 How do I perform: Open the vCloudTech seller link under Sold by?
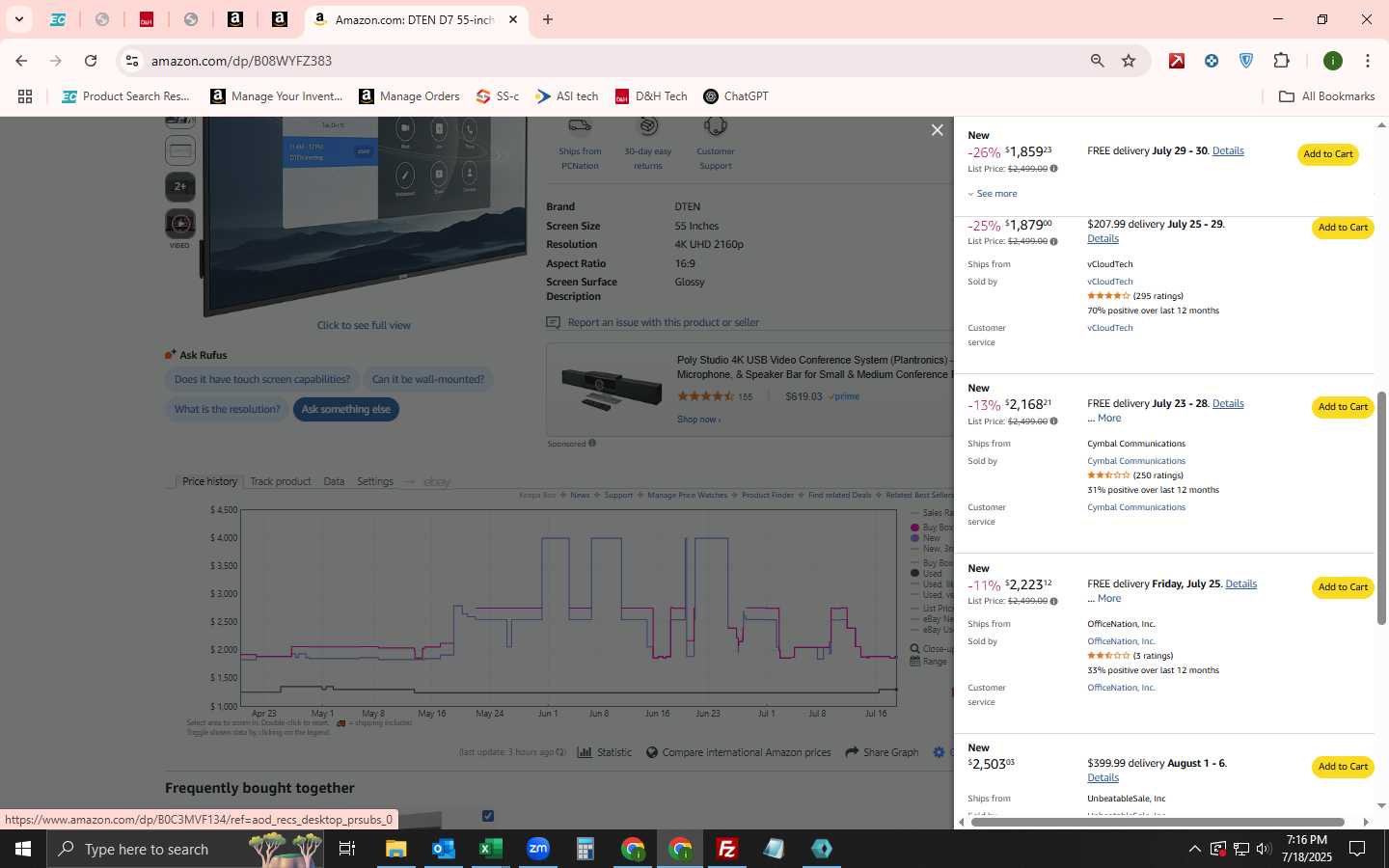pos(1110,282)
